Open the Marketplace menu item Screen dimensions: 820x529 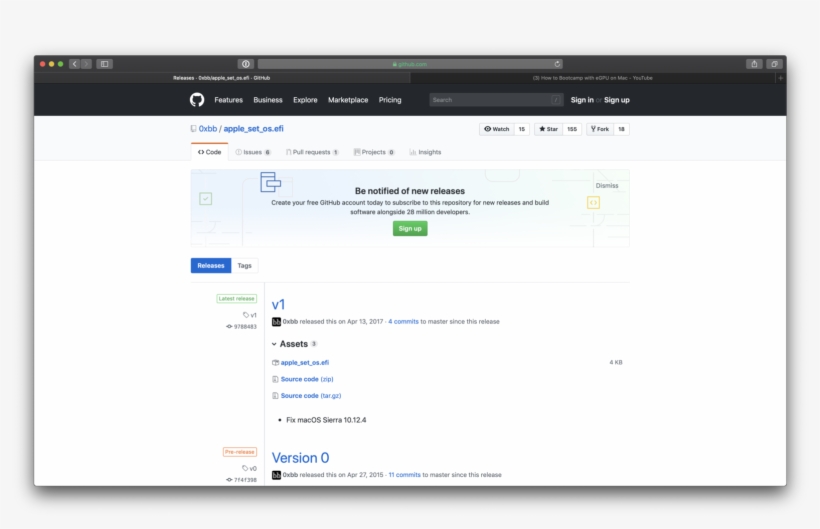[x=348, y=100]
